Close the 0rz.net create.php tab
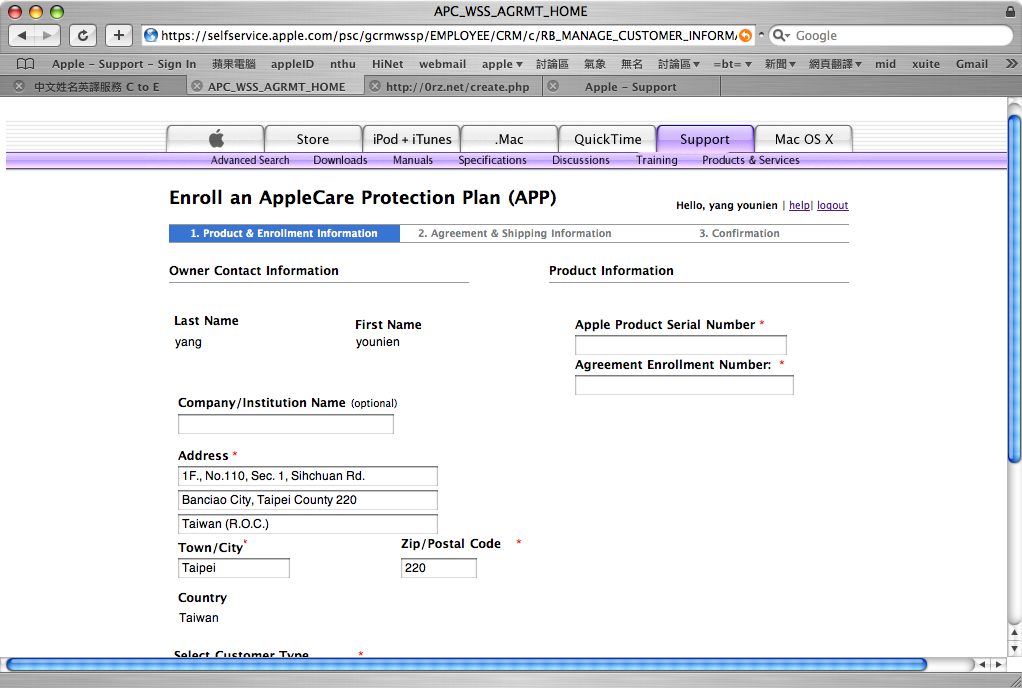The image size is (1022, 688). click(375, 86)
